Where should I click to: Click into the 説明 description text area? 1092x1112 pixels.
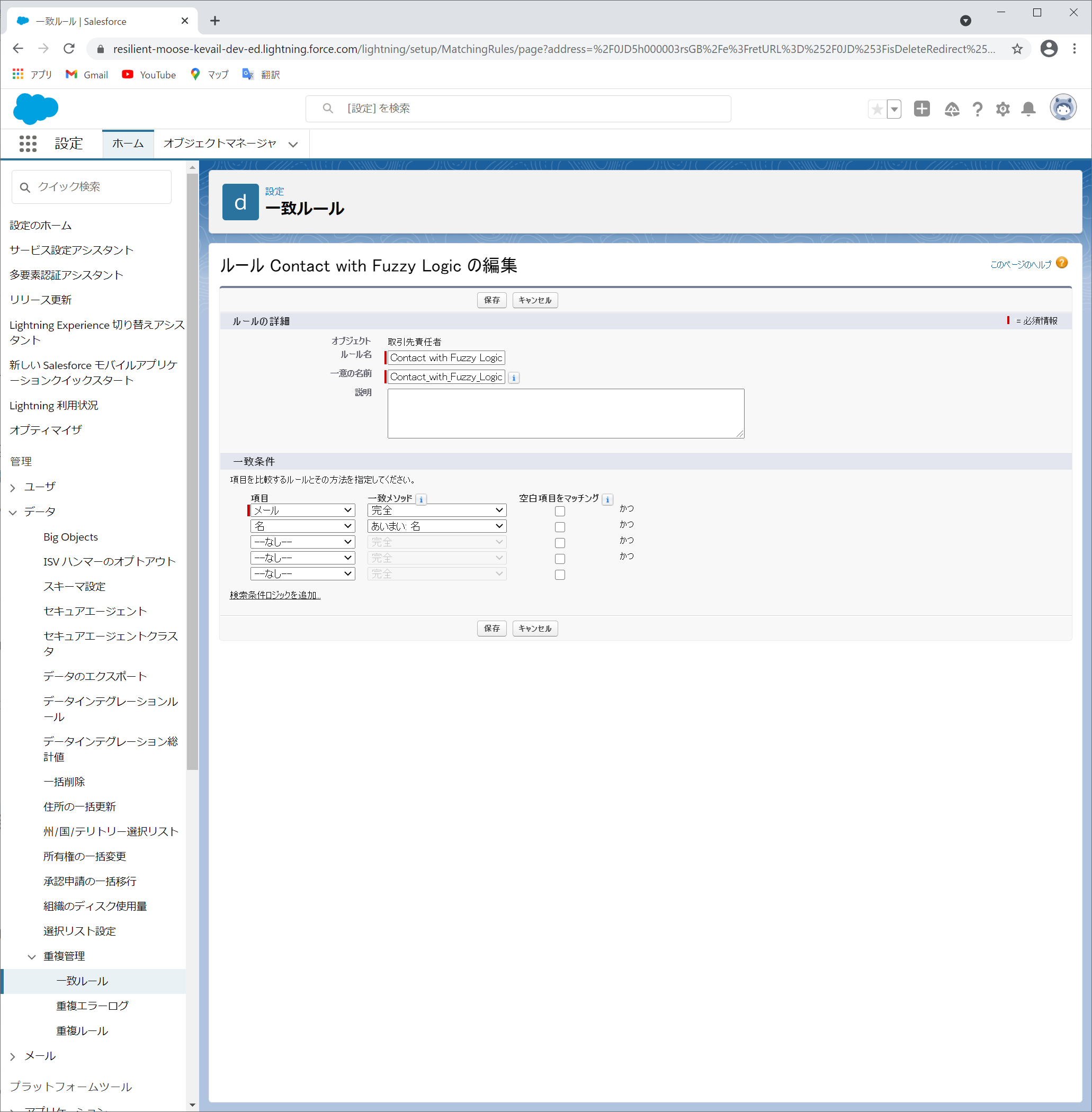(x=566, y=414)
